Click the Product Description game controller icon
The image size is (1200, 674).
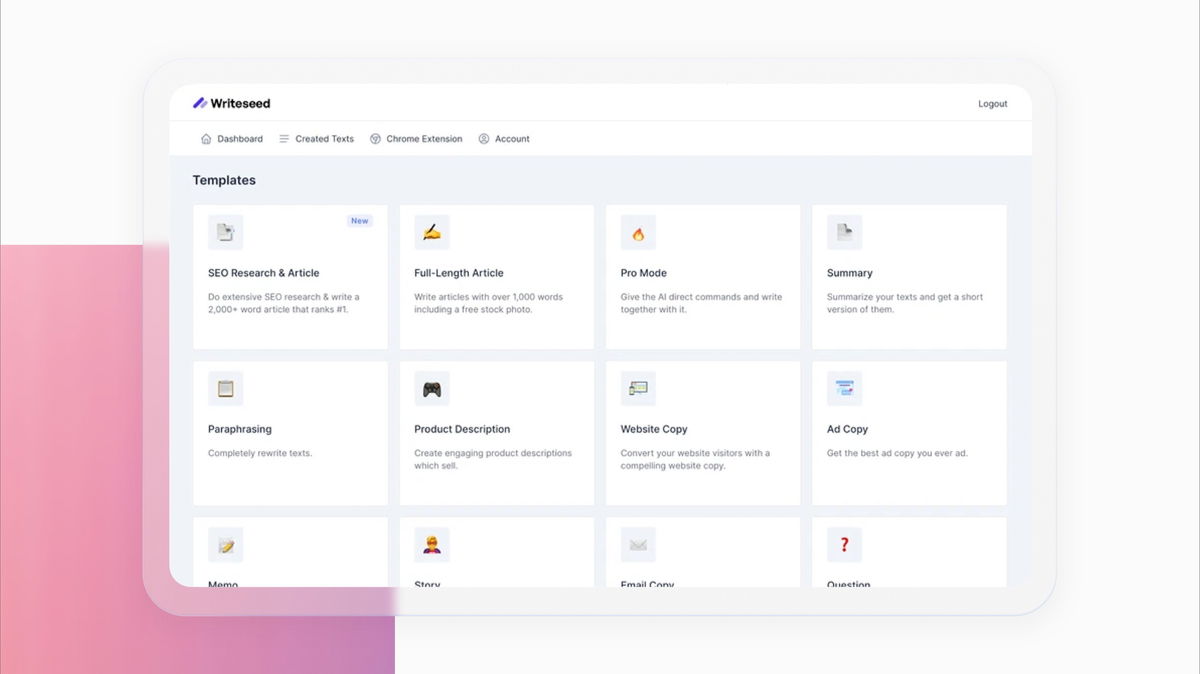(432, 388)
